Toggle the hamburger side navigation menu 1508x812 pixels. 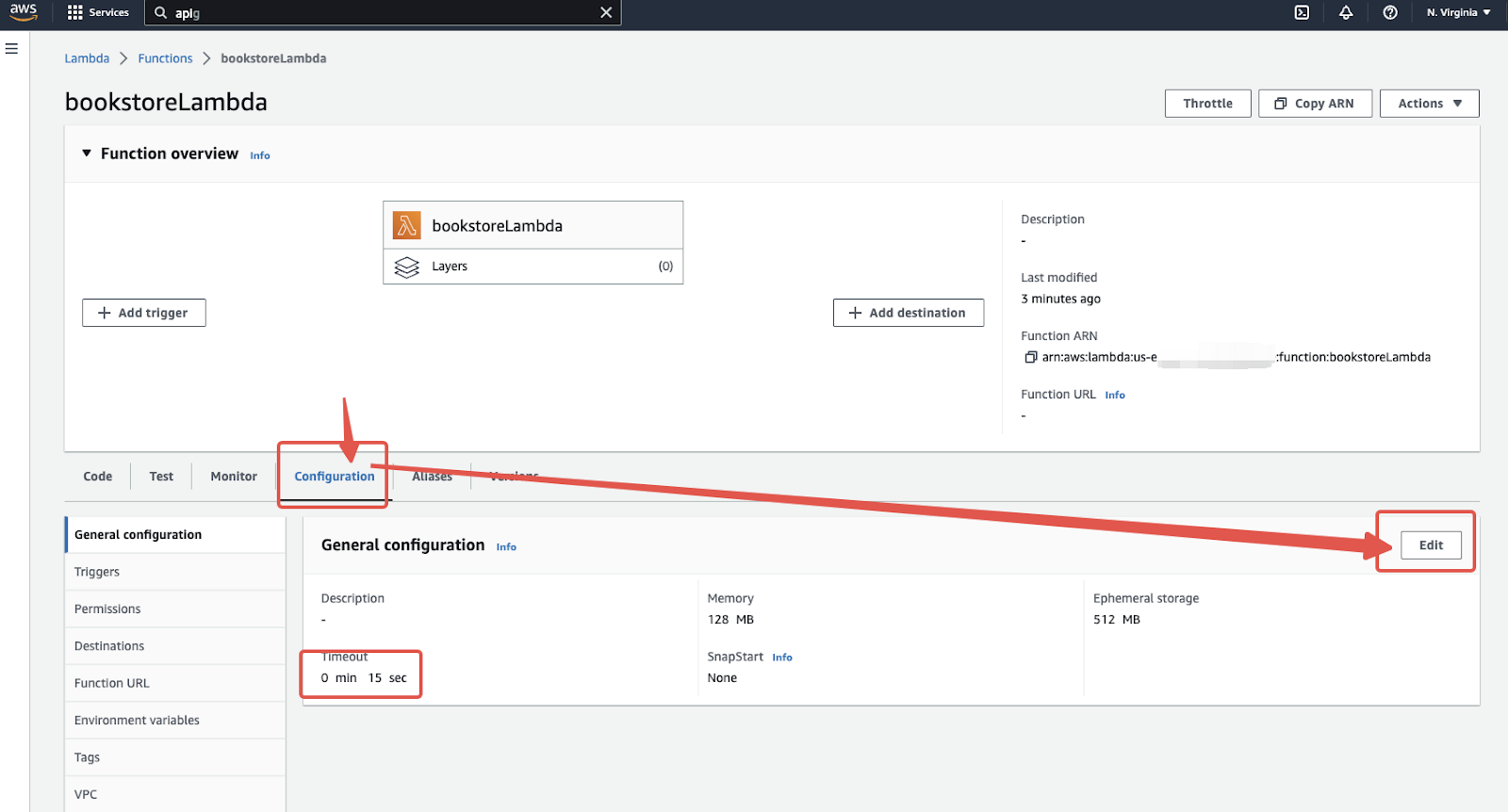(11, 49)
